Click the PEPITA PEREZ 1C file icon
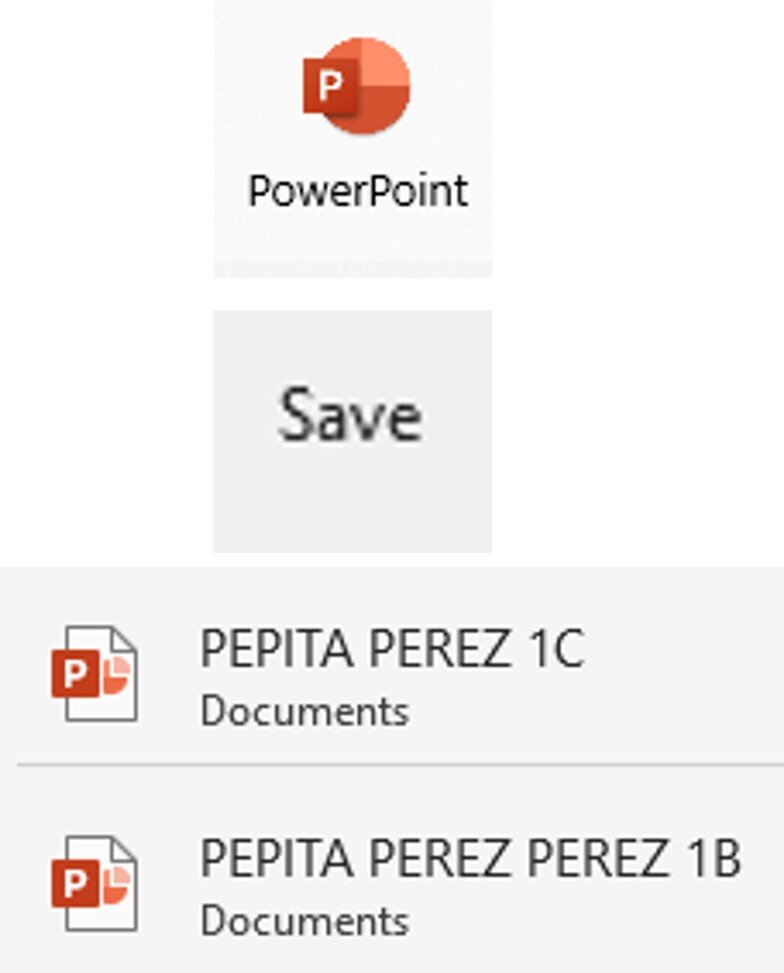 pyautogui.click(x=95, y=673)
